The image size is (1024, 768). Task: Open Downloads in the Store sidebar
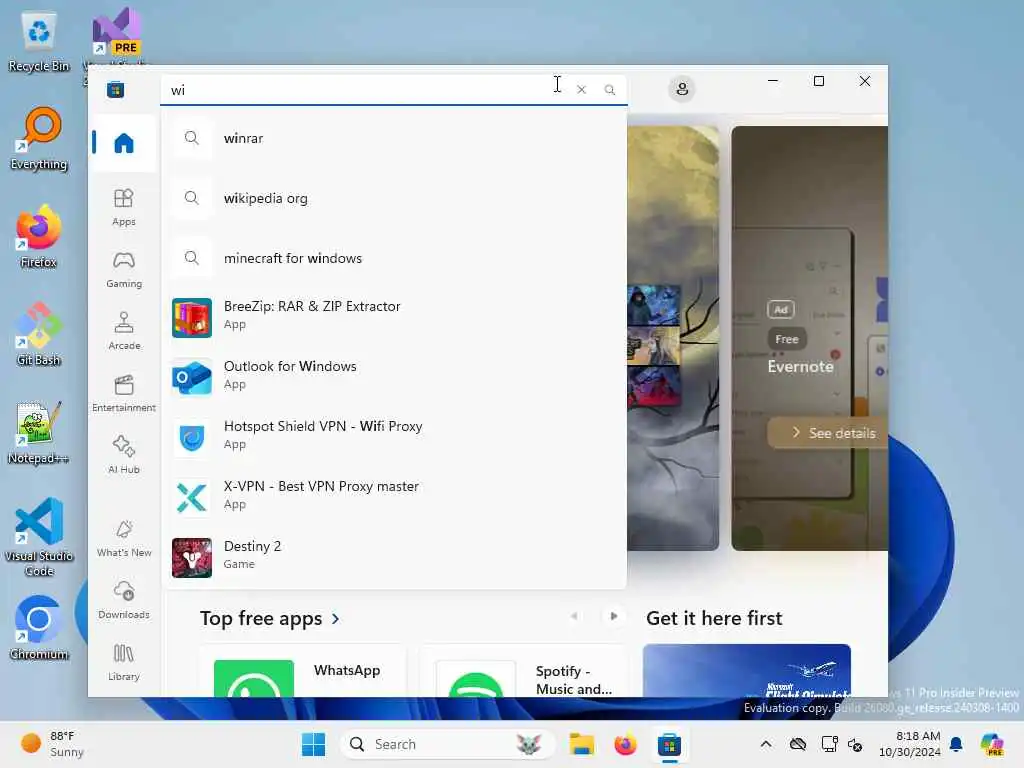(123, 600)
